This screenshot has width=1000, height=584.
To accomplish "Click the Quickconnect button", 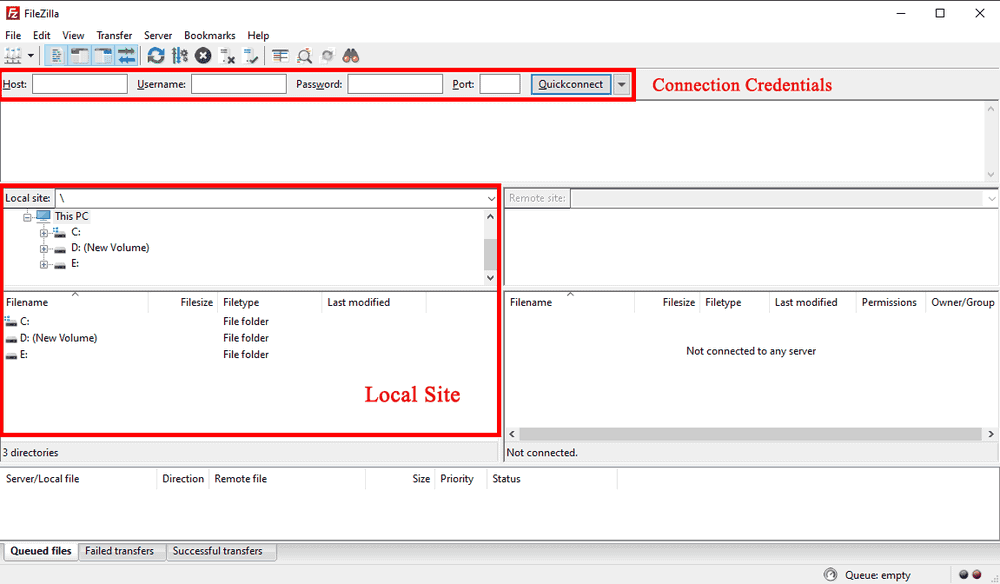I will click(x=571, y=84).
